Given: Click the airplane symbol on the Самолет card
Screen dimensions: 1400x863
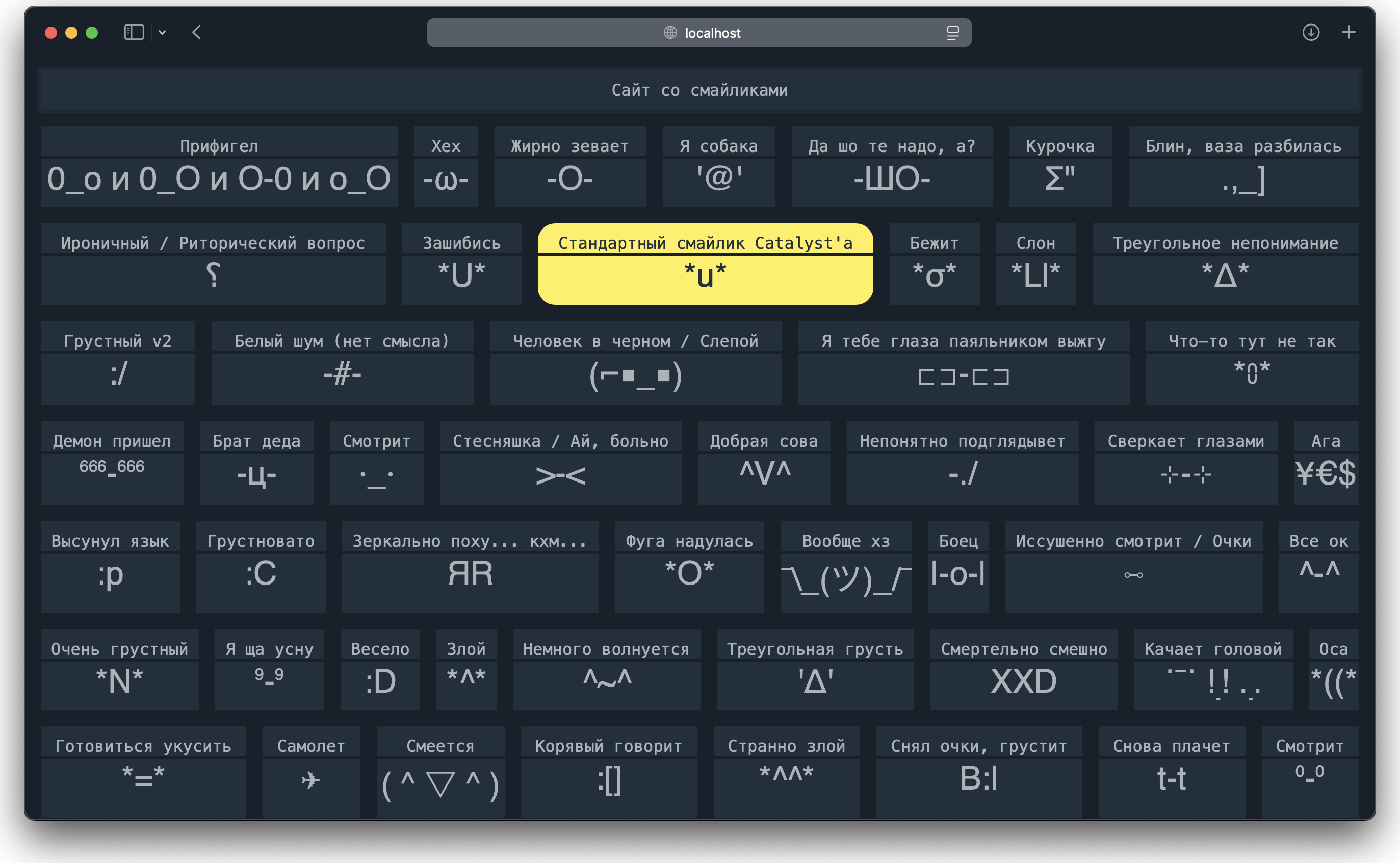Looking at the screenshot, I should [311, 780].
